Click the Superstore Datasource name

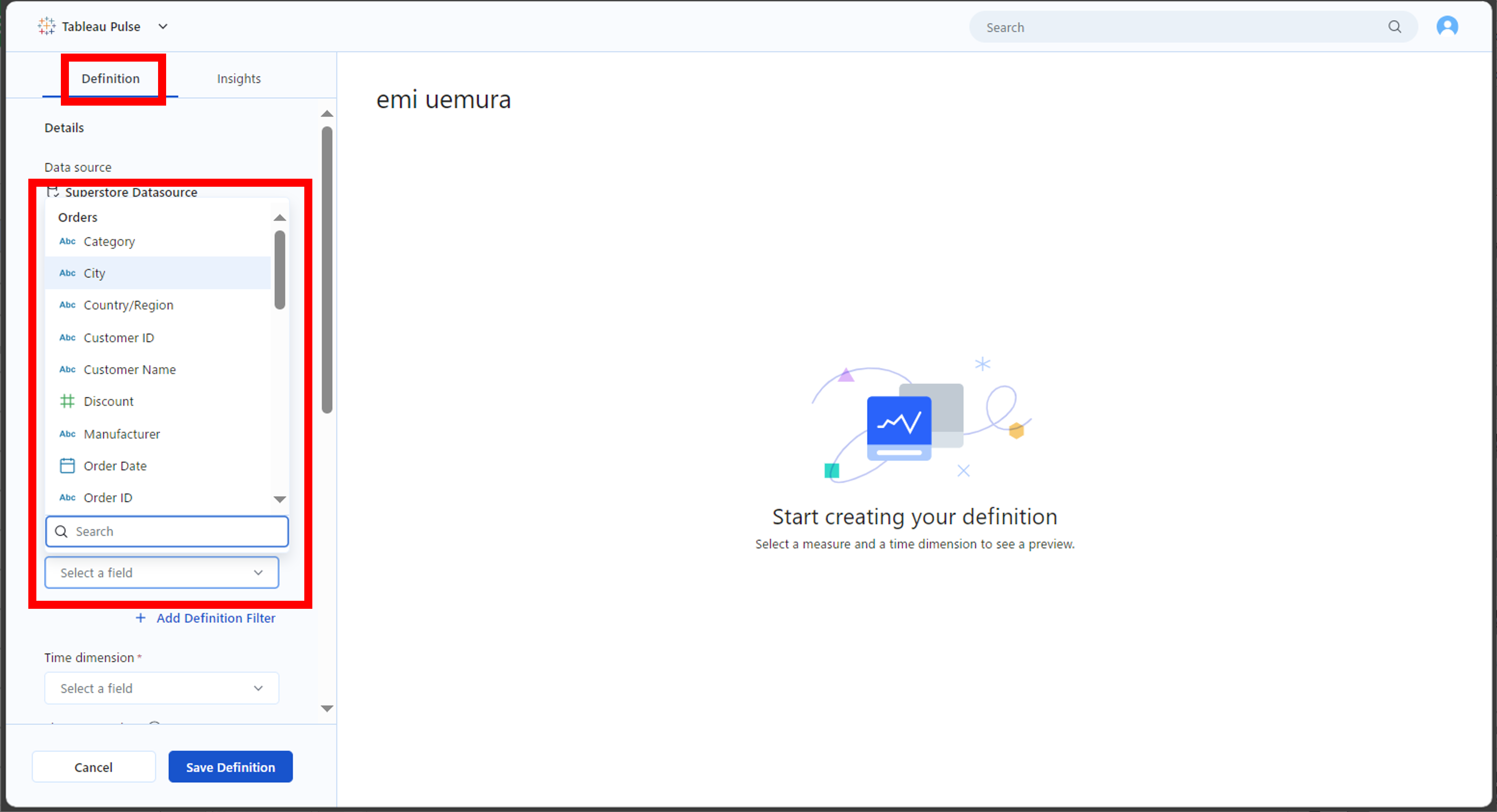pyautogui.click(x=131, y=192)
